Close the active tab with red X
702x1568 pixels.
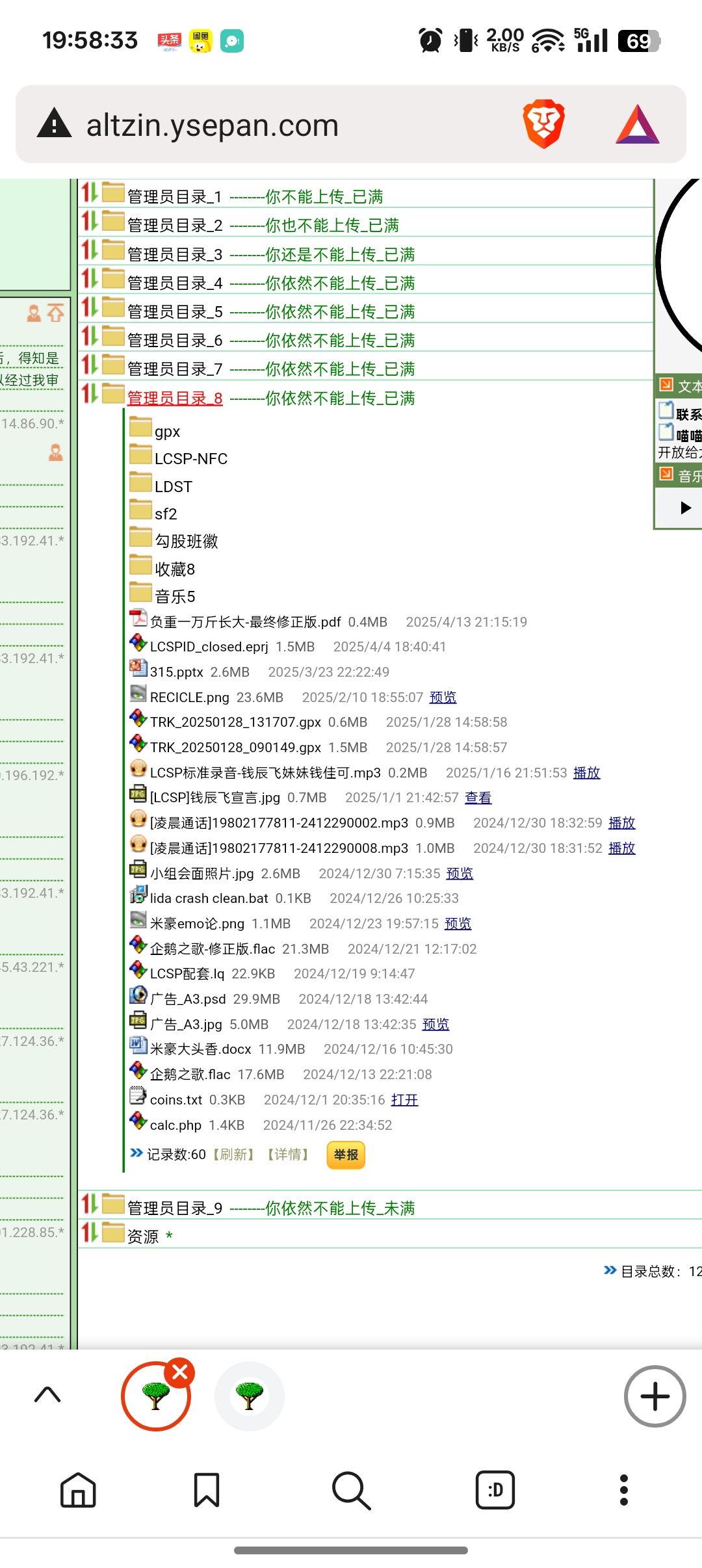coord(180,1372)
